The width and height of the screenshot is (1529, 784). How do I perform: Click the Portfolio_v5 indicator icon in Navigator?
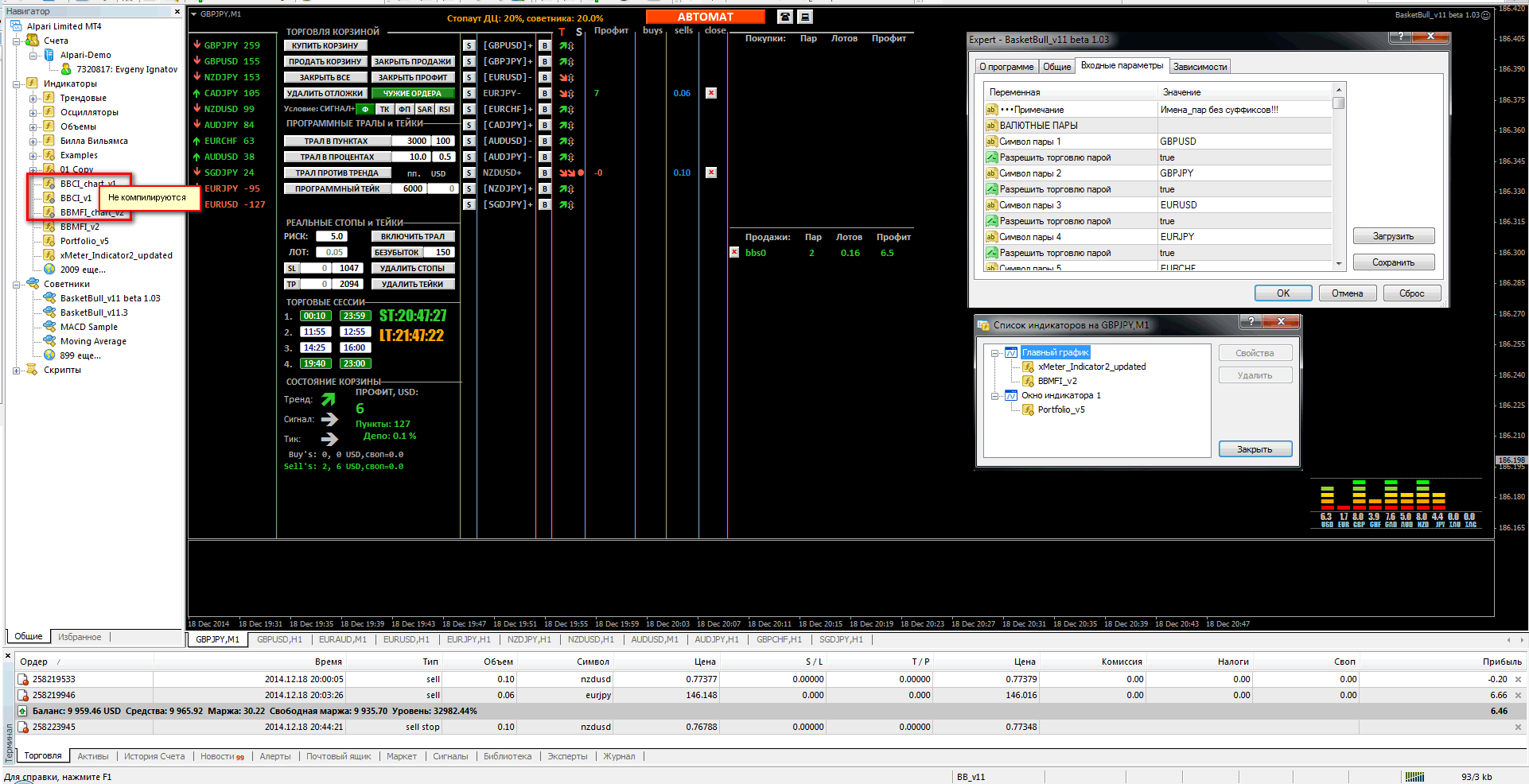tap(49, 241)
